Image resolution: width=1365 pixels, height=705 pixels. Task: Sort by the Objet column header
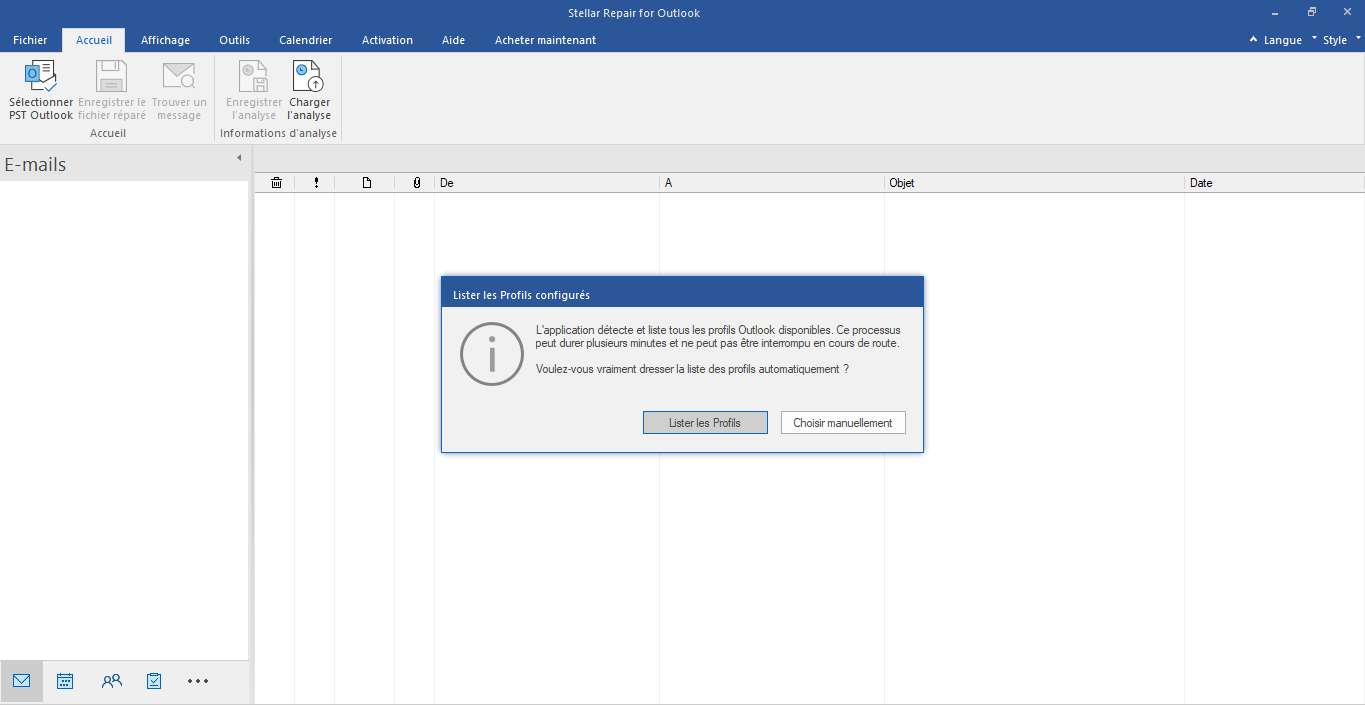(1035, 183)
